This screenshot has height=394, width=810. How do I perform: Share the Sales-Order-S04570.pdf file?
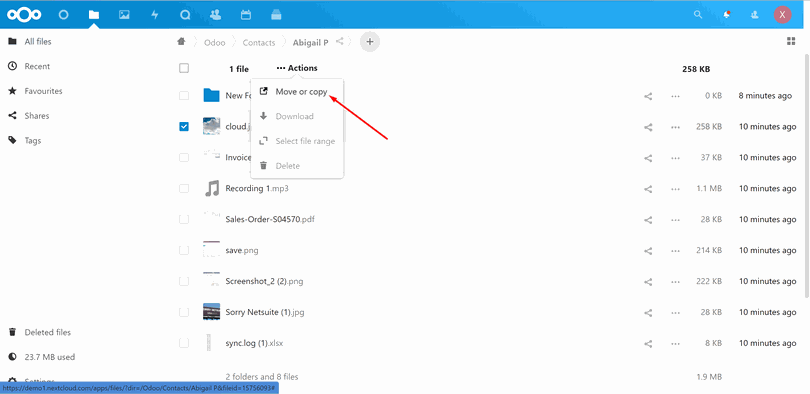[648, 220]
